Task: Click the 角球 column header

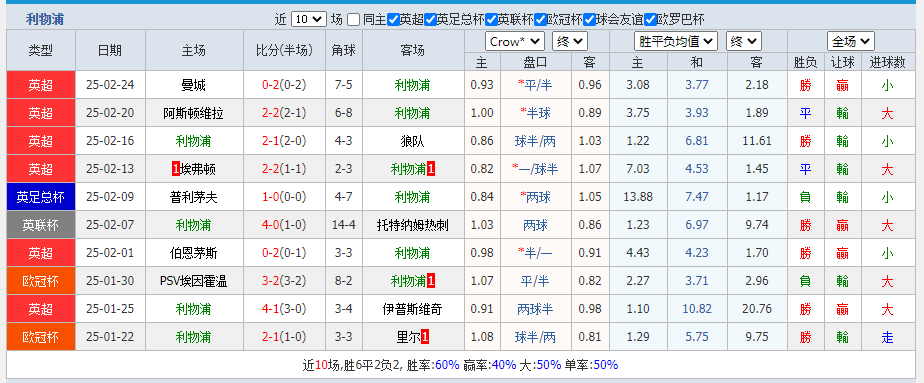Action: point(344,51)
